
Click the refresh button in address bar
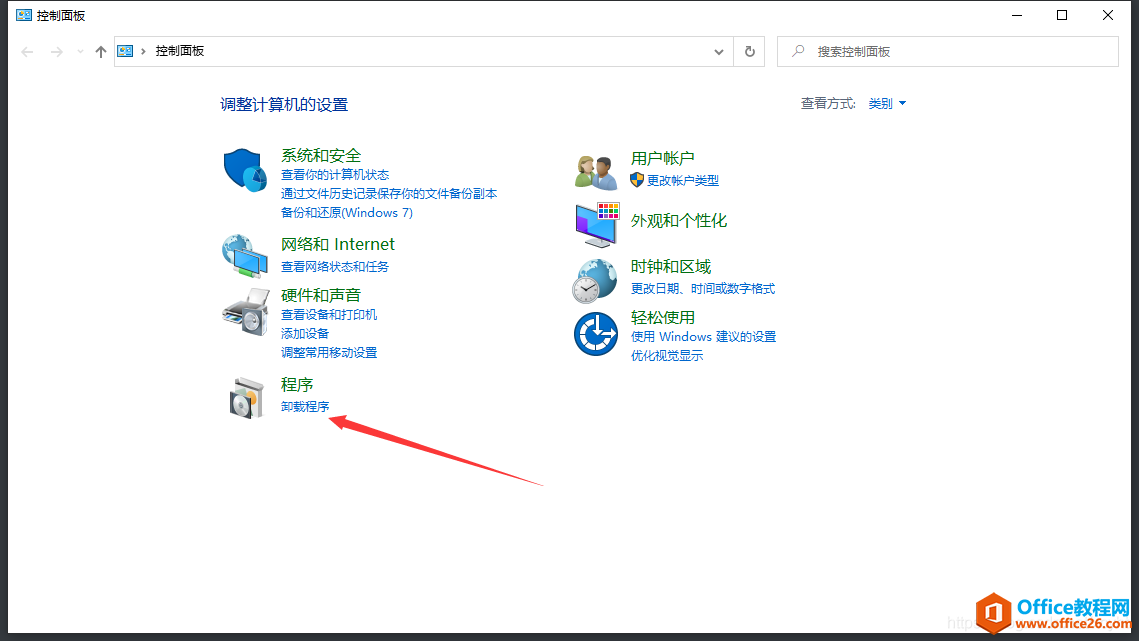[750, 52]
